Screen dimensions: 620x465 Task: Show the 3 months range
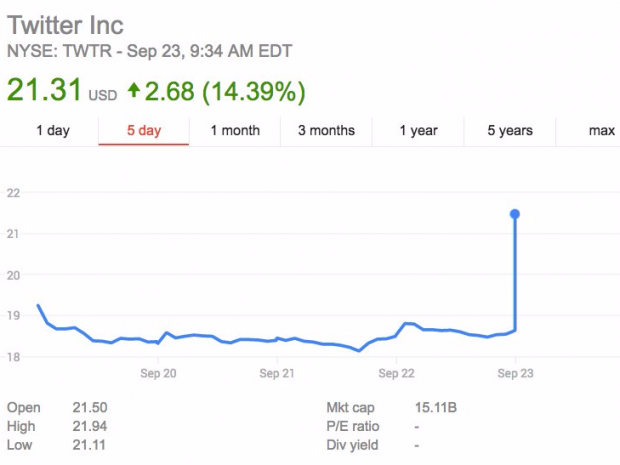[326, 131]
